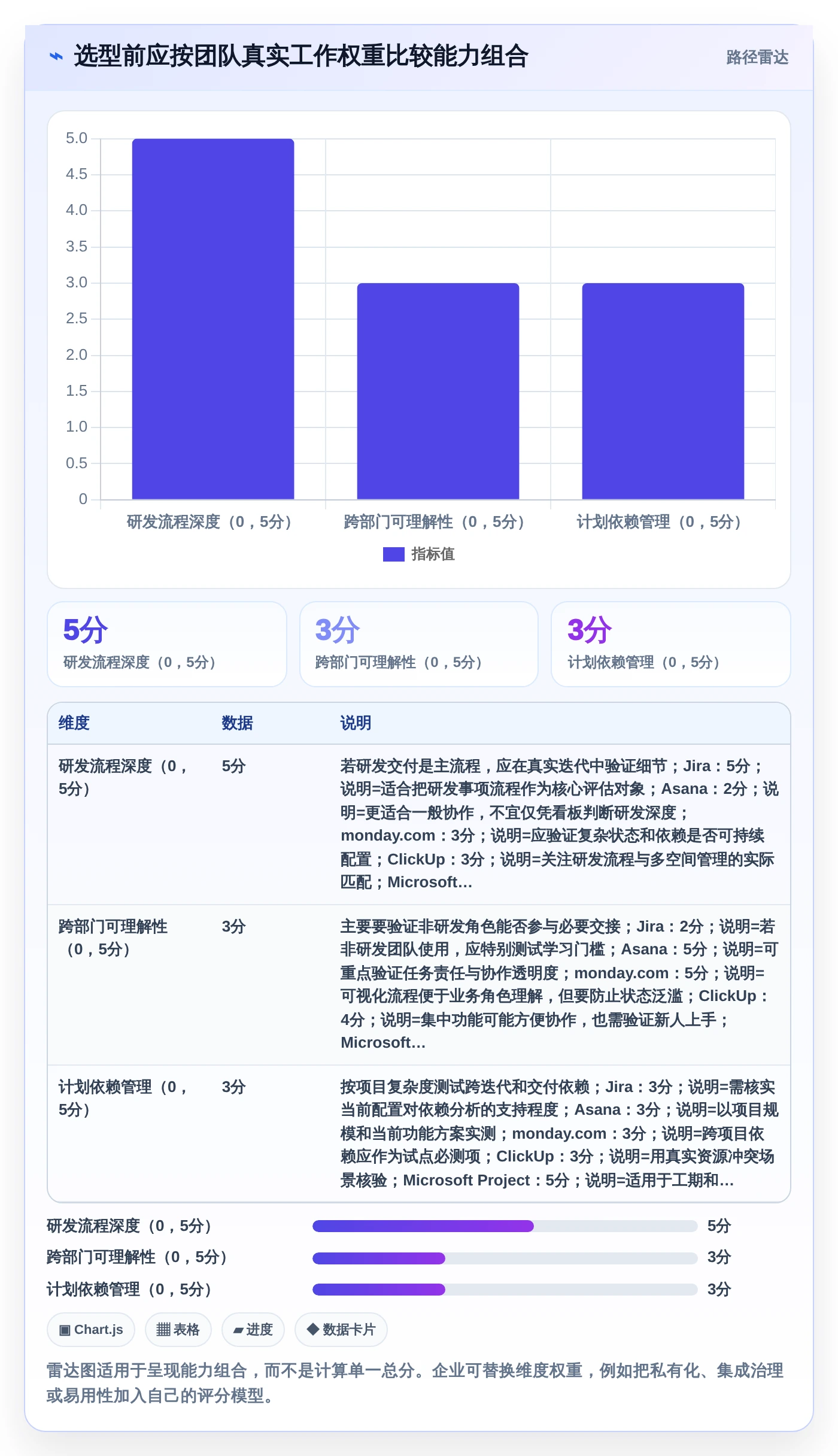838x1456 pixels.
Task: Click the 维度 table column header
Action: click(74, 723)
